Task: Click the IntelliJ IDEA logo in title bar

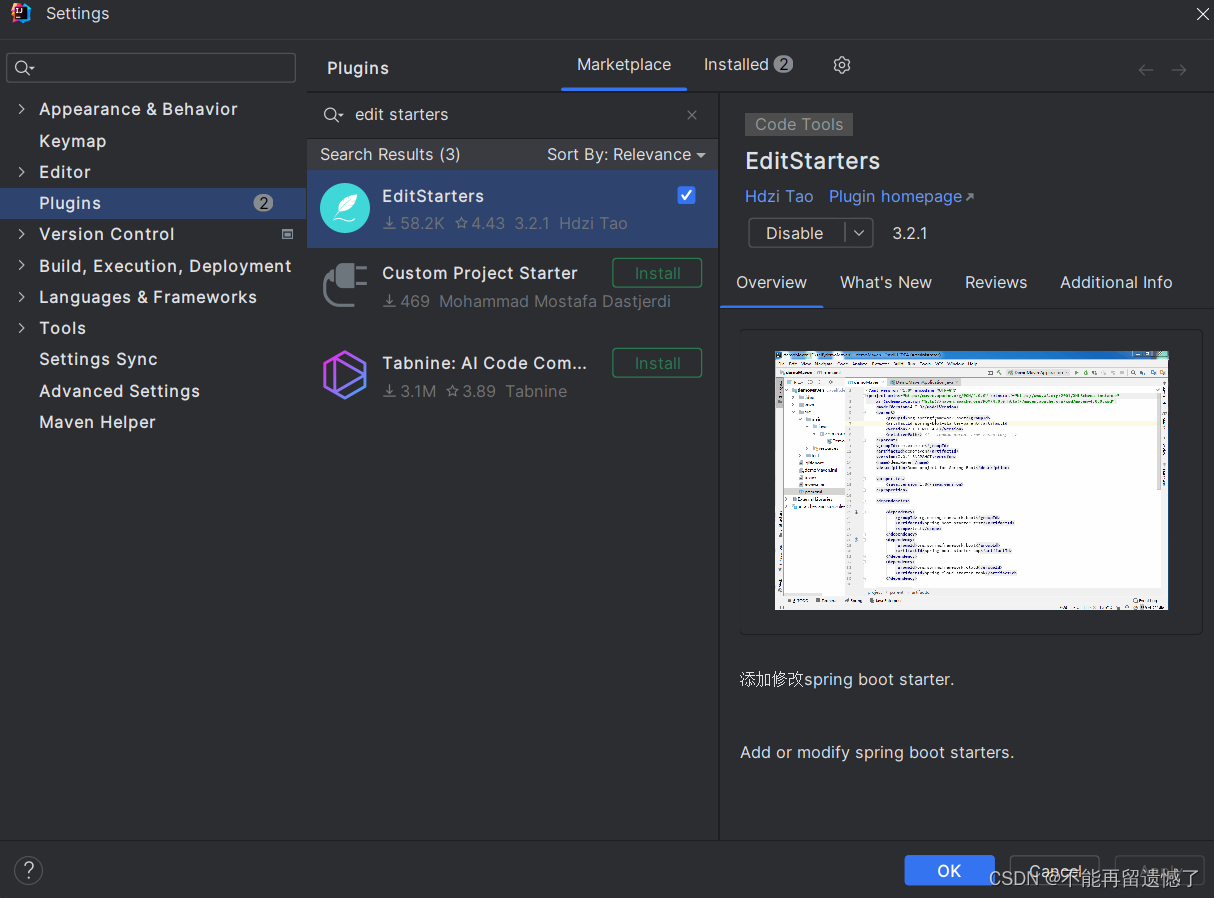Action: (21, 13)
